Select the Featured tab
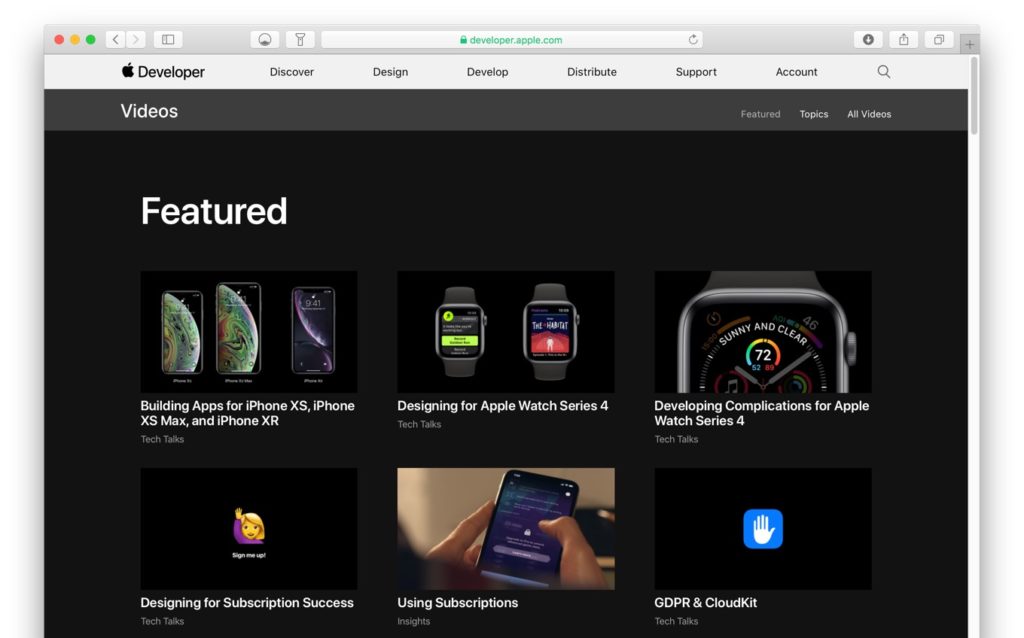The height and width of the screenshot is (638, 1024). coord(760,114)
